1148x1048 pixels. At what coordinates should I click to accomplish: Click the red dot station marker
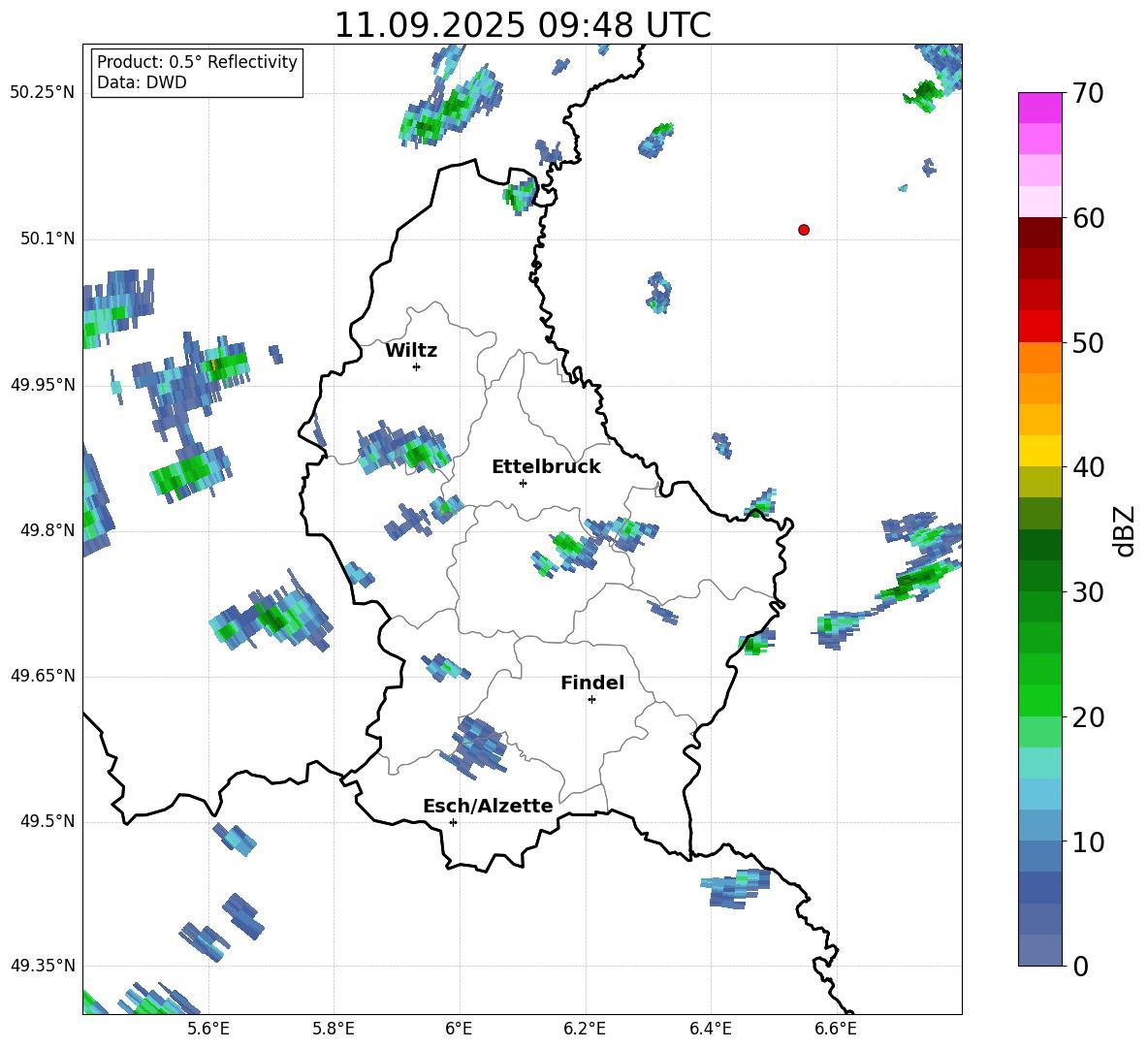coord(803,230)
